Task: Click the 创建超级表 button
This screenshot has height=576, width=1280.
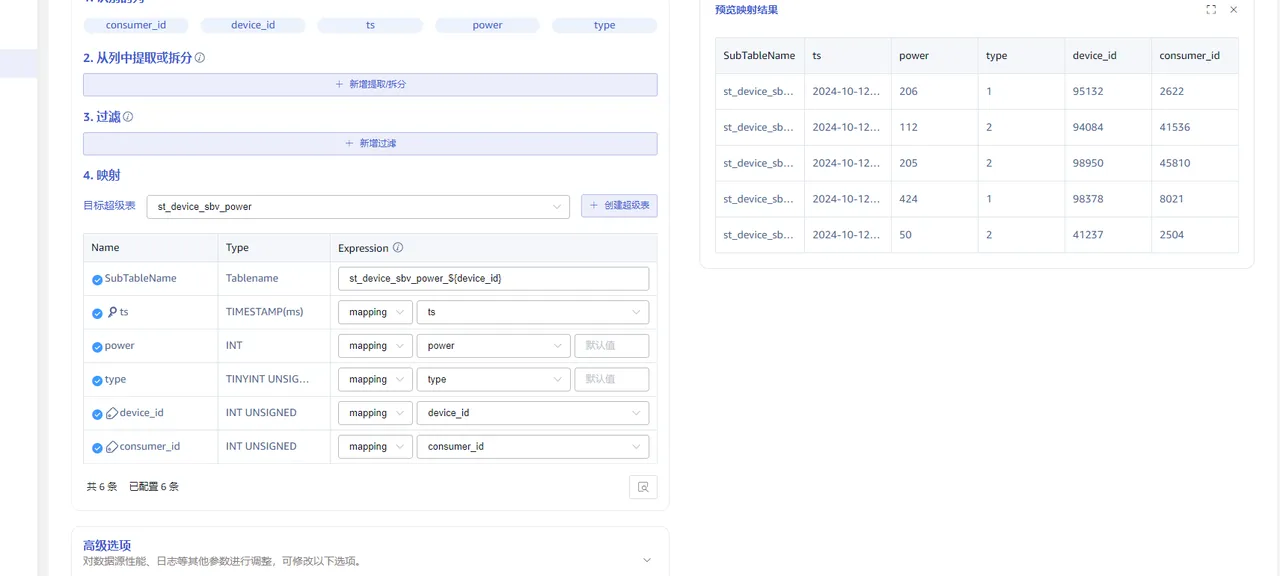Action: click(619, 206)
